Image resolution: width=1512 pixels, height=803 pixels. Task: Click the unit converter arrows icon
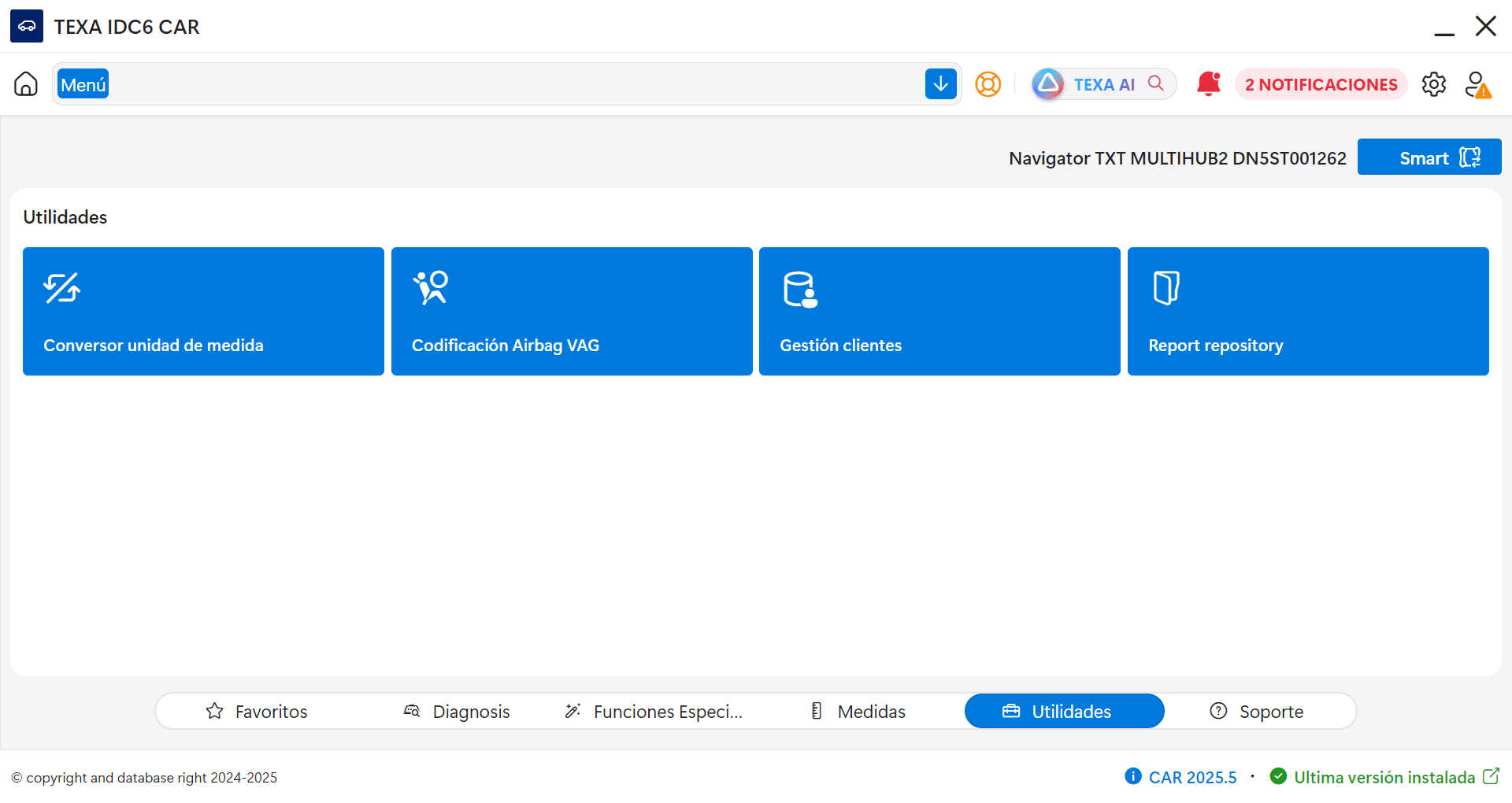tap(62, 288)
